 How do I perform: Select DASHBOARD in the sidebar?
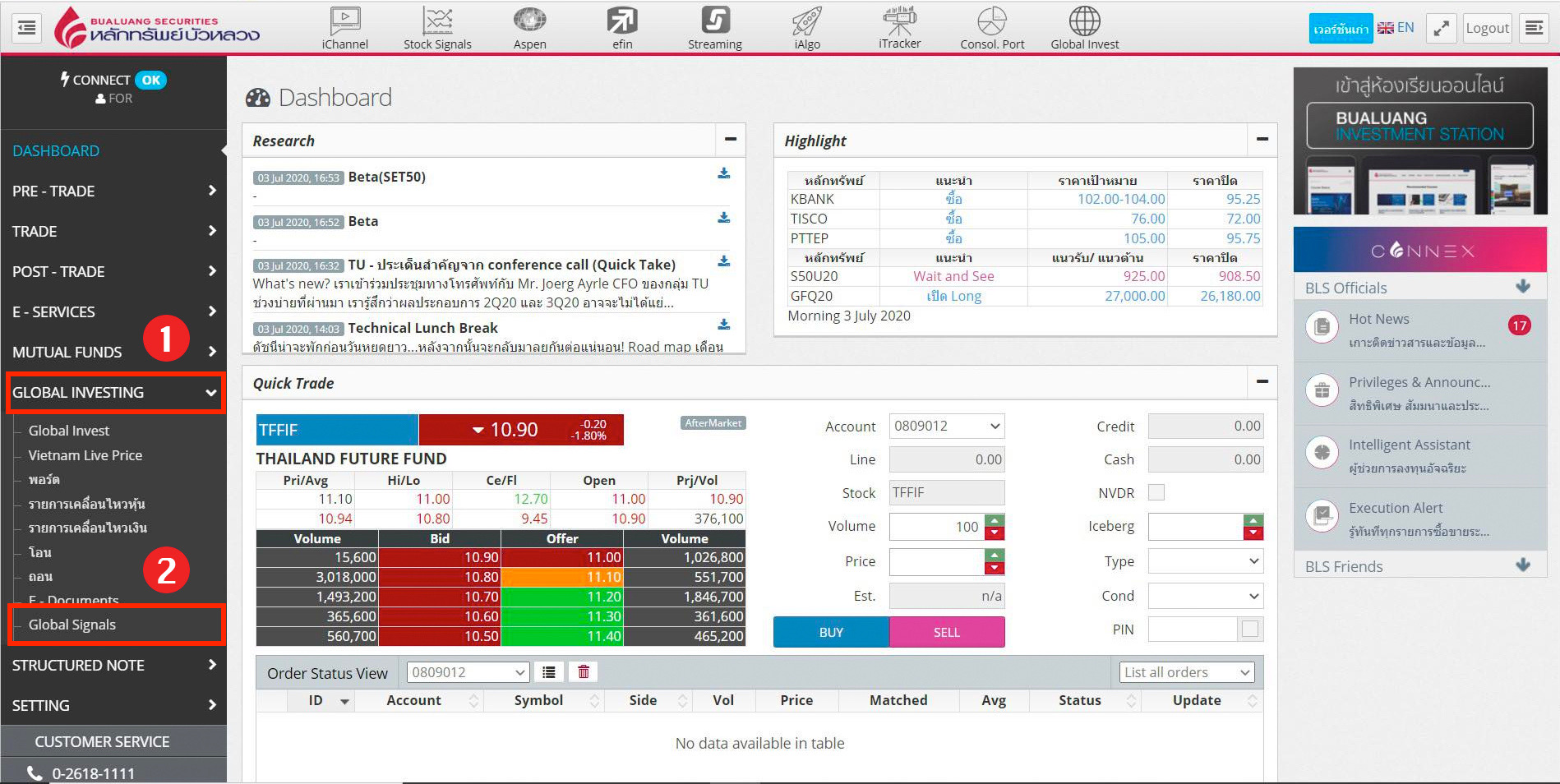click(113, 150)
